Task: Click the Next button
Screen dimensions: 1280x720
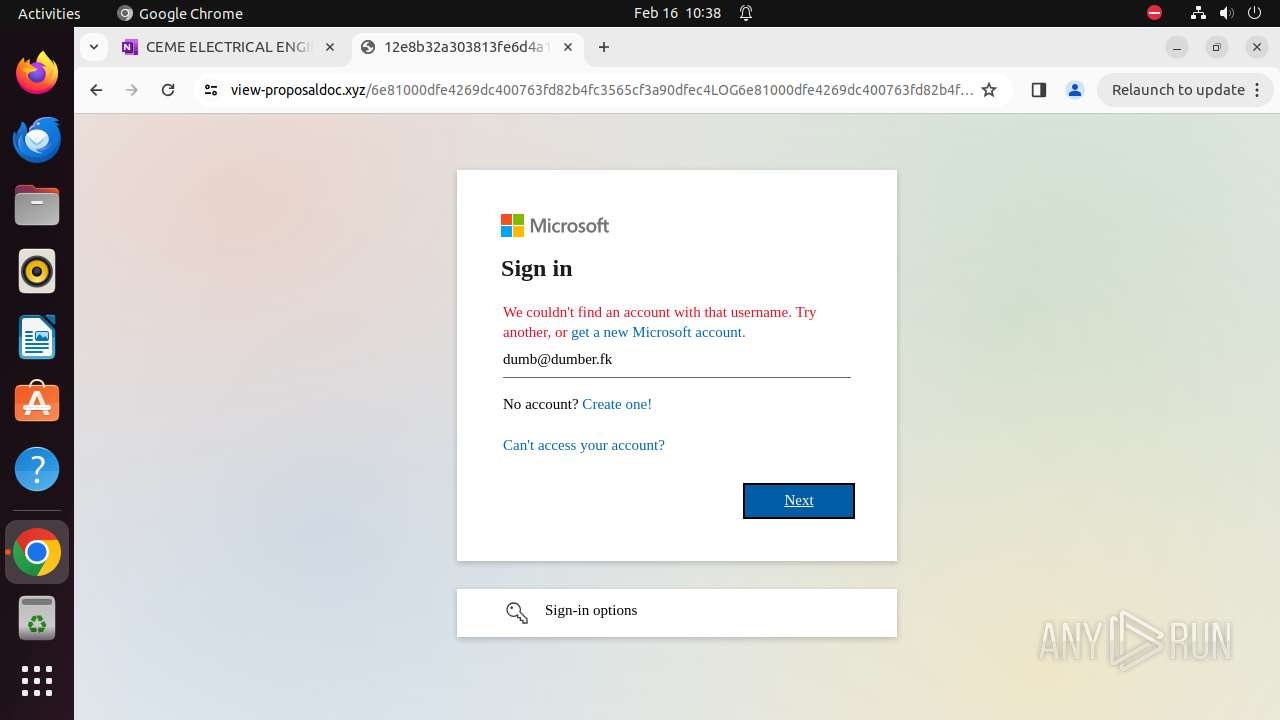Action: [799, 501]
